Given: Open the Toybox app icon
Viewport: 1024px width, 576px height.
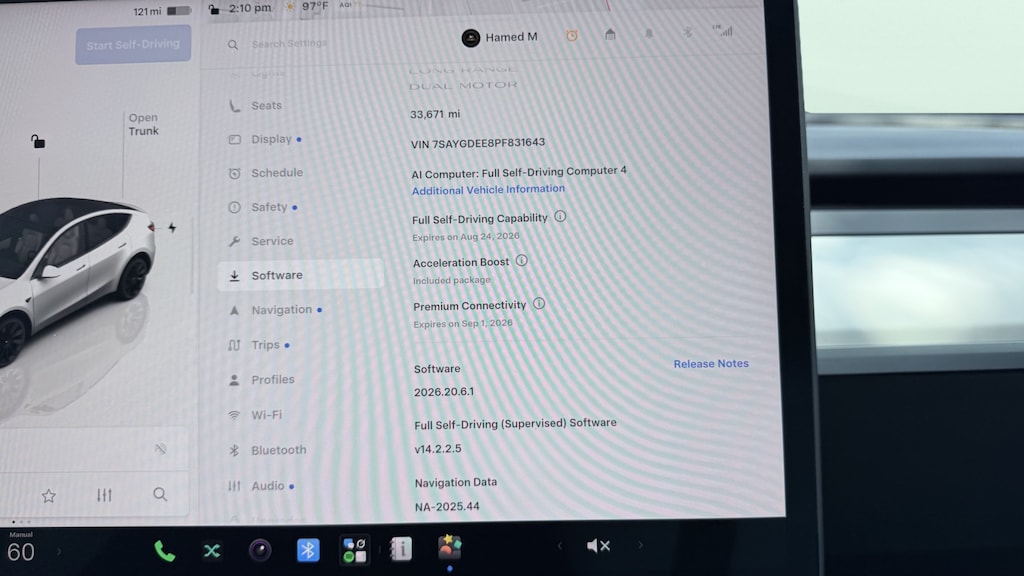Looking at the screenshot, I should [x=449, y=547].
